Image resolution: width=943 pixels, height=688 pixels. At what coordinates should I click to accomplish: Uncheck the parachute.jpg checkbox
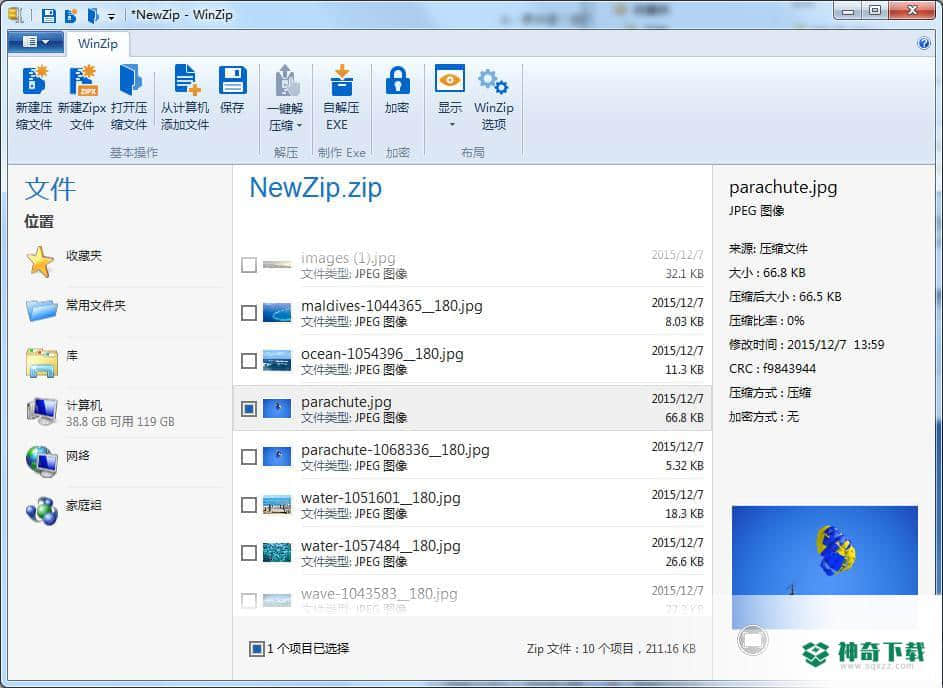(x=248, y=409)
